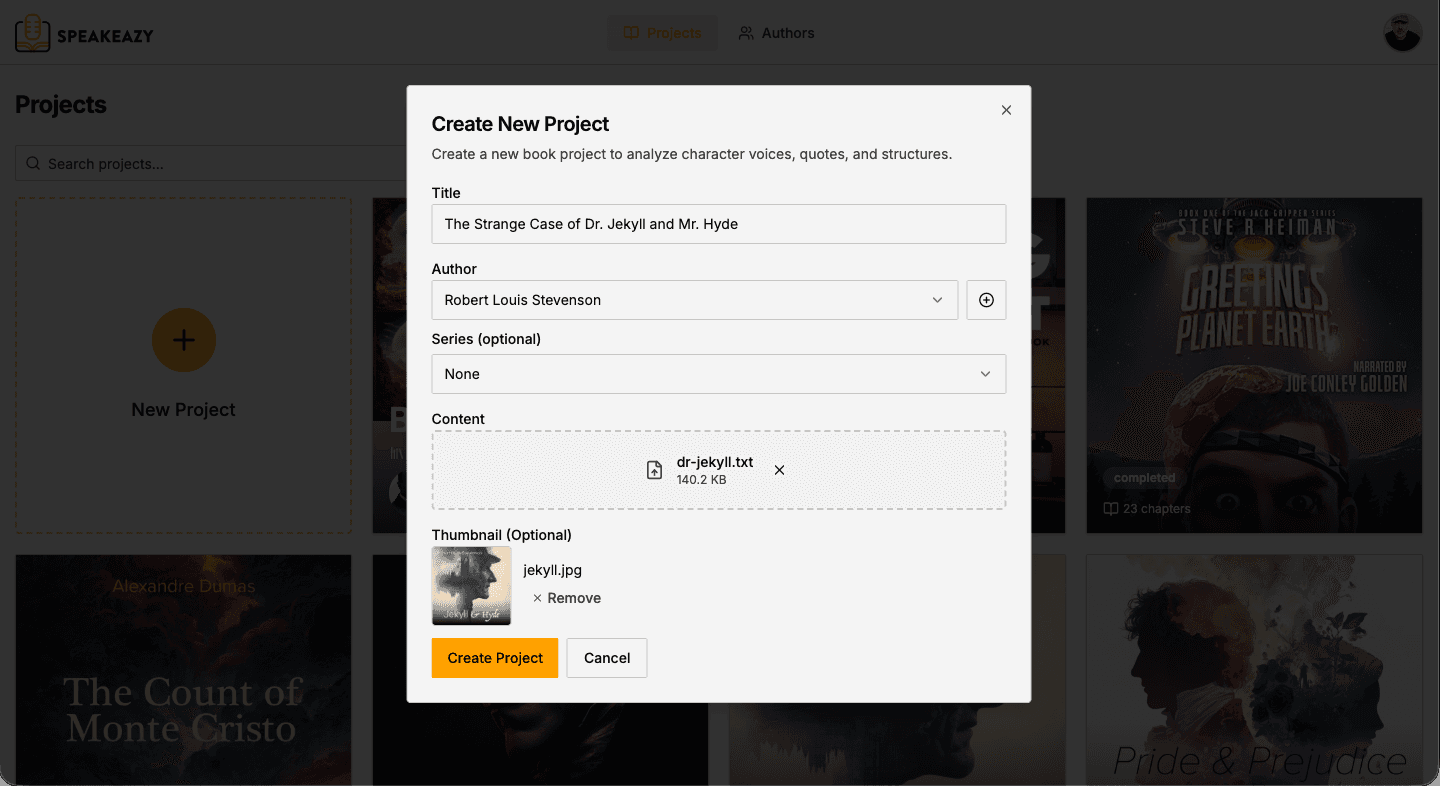The image size is (1440, 786).
Task: Click the book icon next to 23 chapters
Action: (1110, 508)
